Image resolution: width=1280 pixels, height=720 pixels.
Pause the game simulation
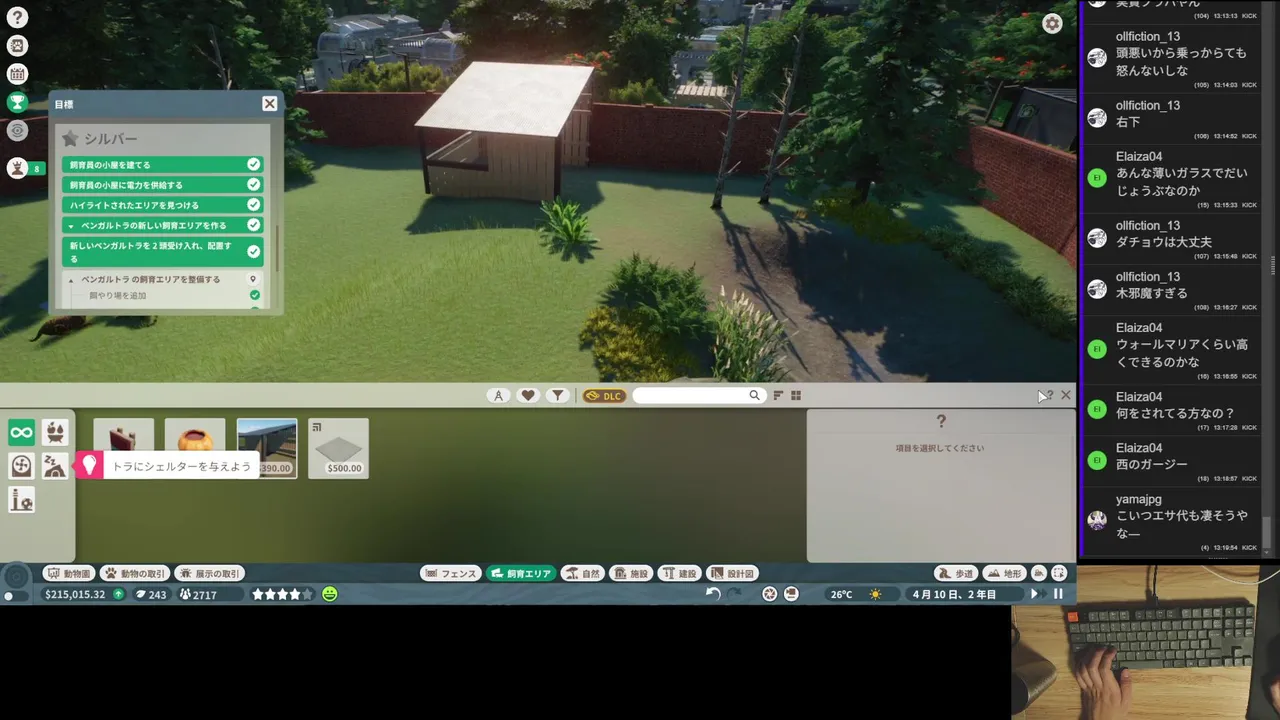click(x=1058, y=594)
